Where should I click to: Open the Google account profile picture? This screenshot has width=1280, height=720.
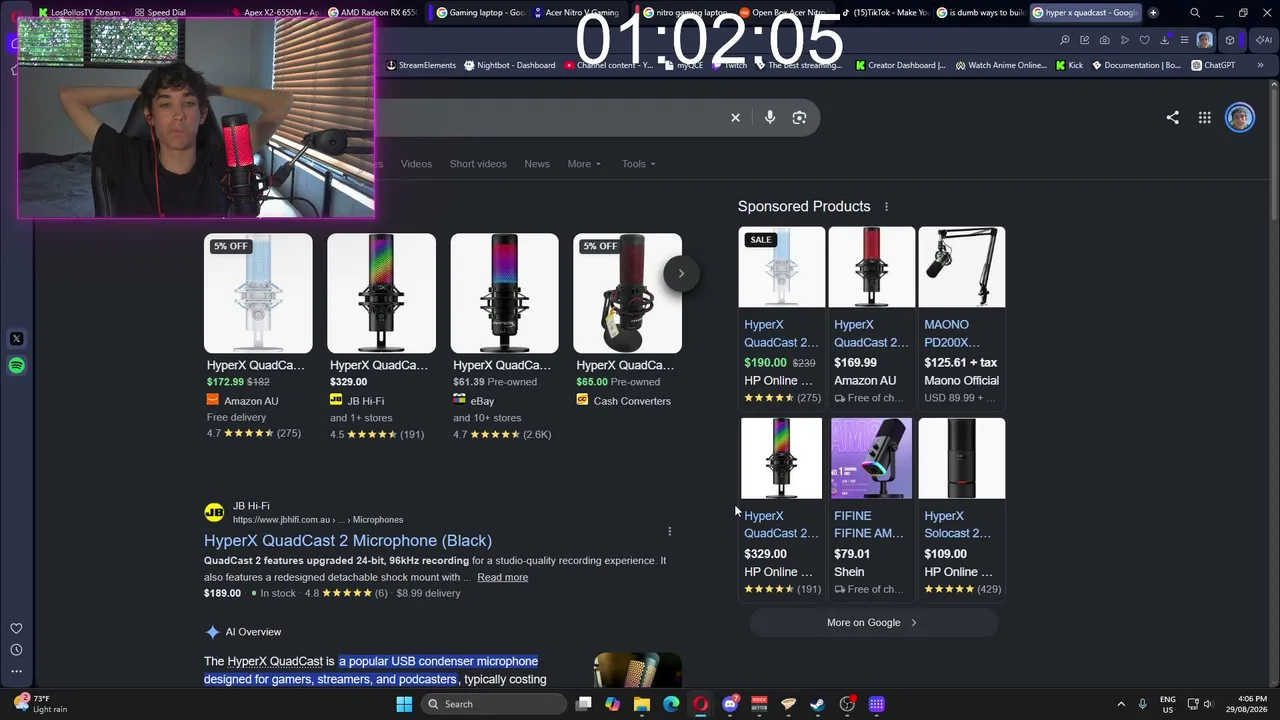pos(1240,118)
